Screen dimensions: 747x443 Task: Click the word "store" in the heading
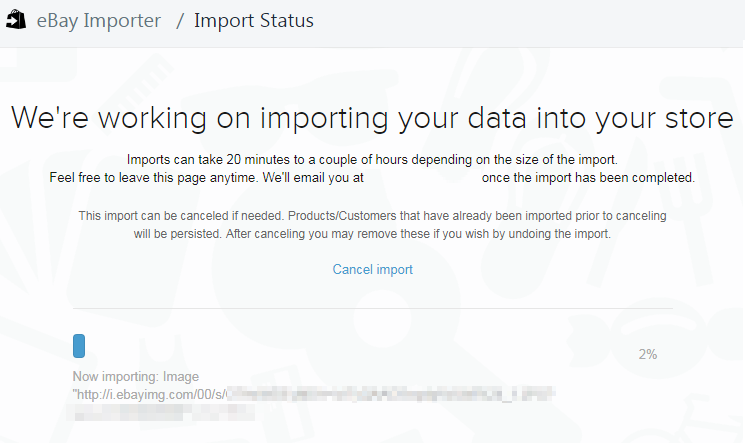(697, 118)
